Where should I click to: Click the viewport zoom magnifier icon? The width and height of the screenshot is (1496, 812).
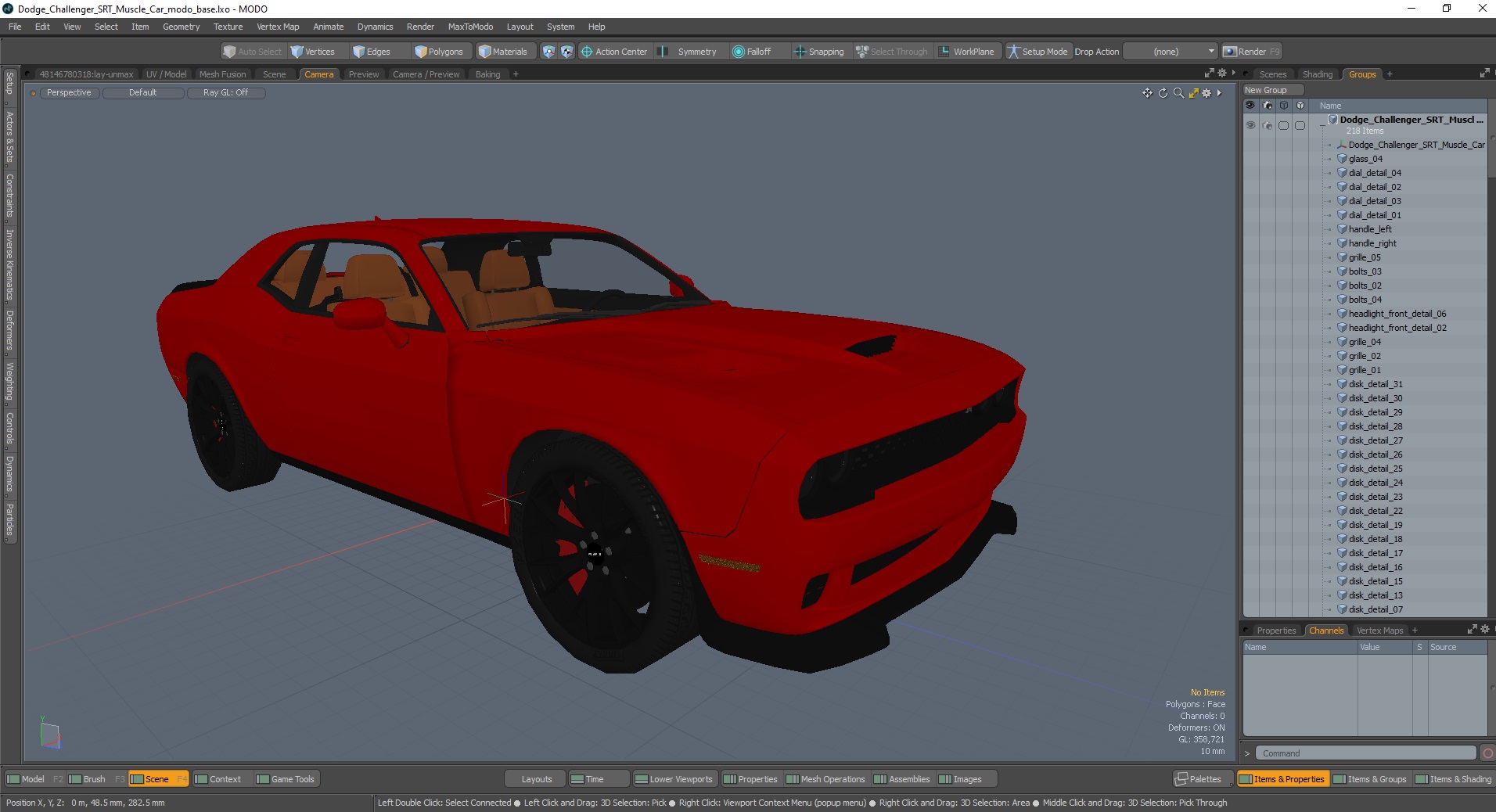coord(1178,93)
